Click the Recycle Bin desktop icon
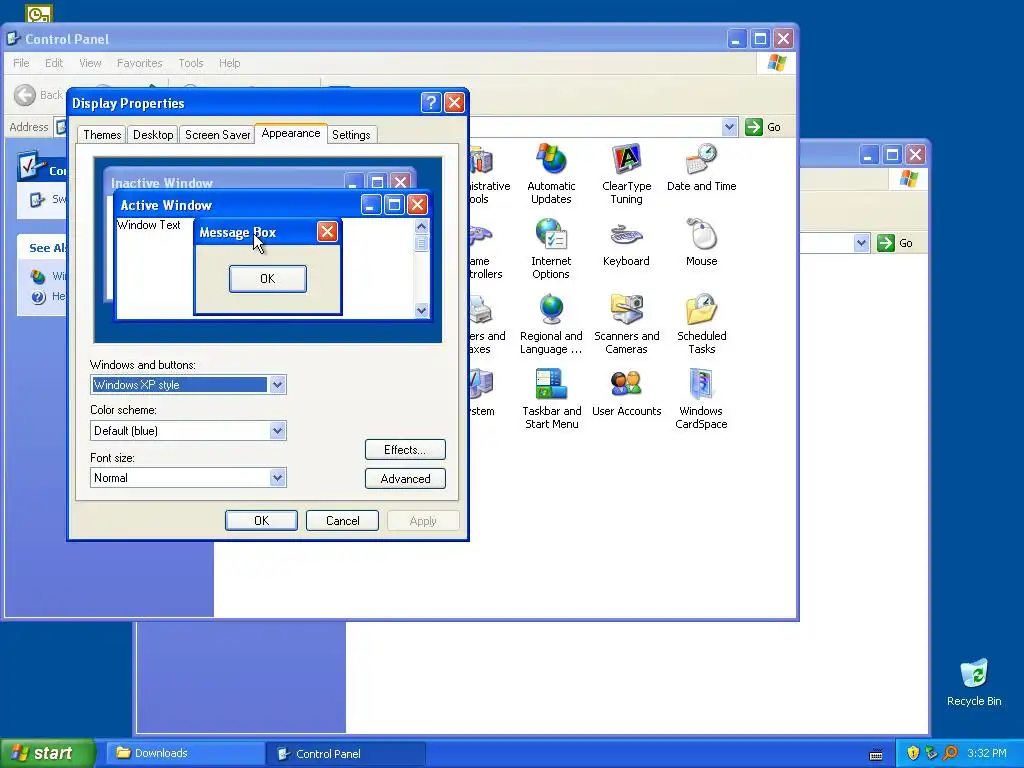Image resolution: width=1024 pixels, height=768 pixels. click(974, 682)
